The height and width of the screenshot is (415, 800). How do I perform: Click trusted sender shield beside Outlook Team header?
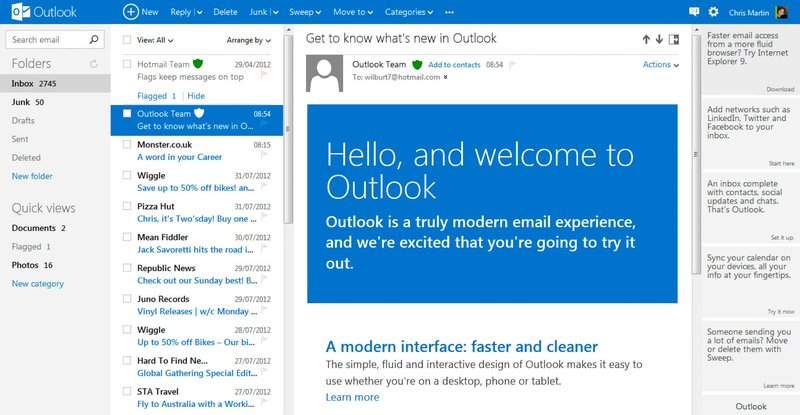coord(417,64)
